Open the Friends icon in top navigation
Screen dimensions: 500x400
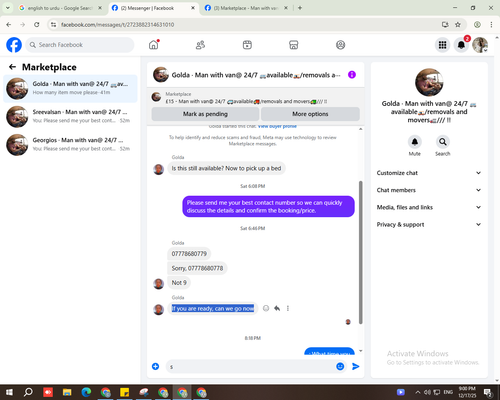click(x=200, y=45)
